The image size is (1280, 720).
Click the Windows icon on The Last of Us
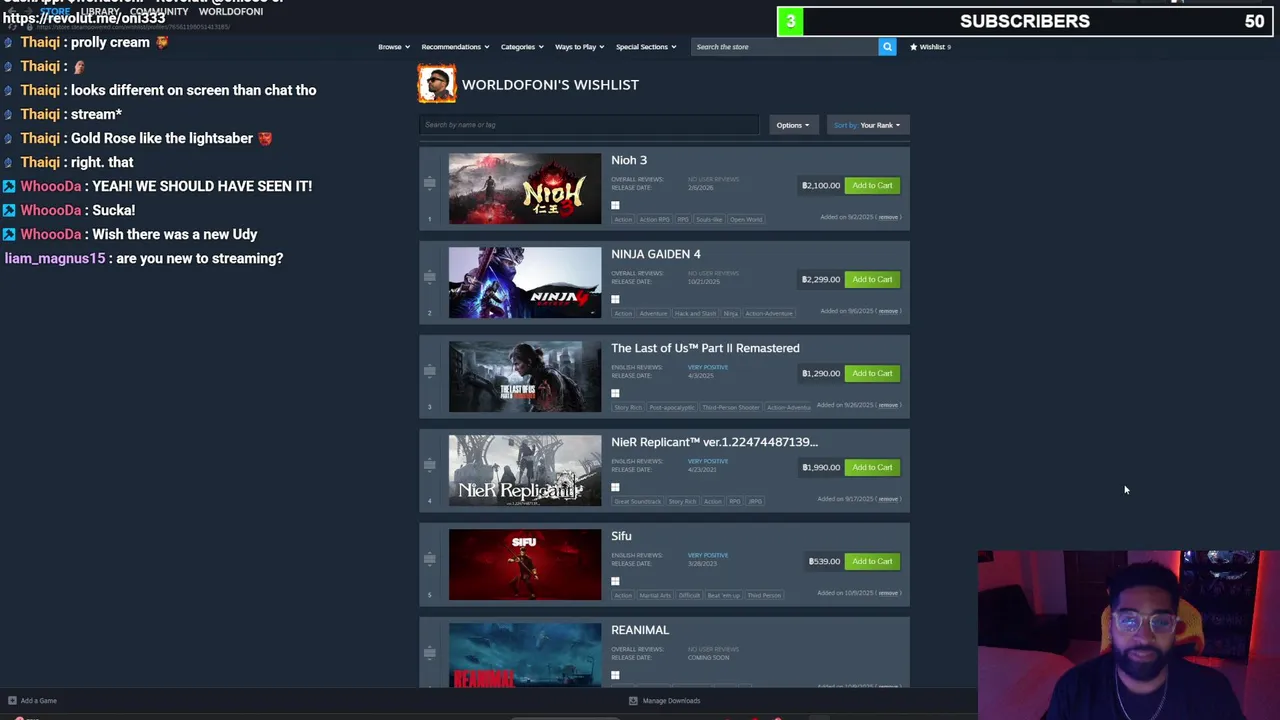tap(615, 393)
